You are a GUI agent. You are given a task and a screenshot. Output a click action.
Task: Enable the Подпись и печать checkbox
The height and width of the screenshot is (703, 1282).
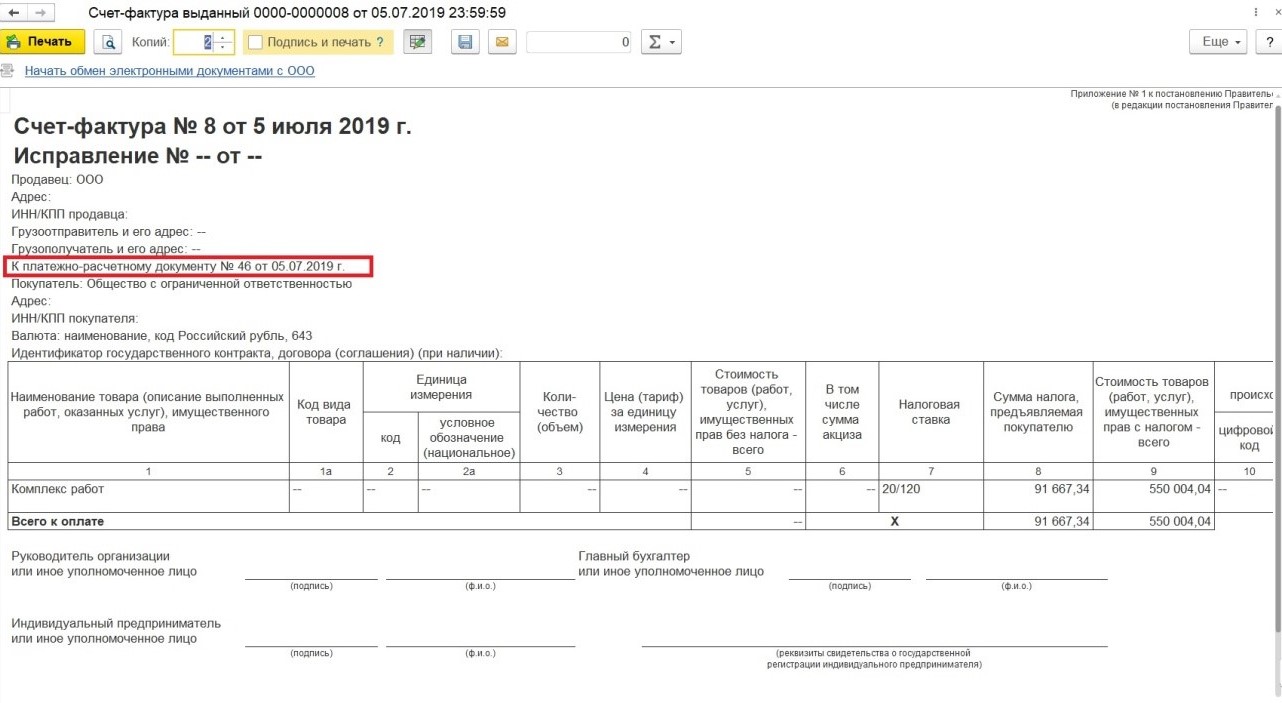255,42
